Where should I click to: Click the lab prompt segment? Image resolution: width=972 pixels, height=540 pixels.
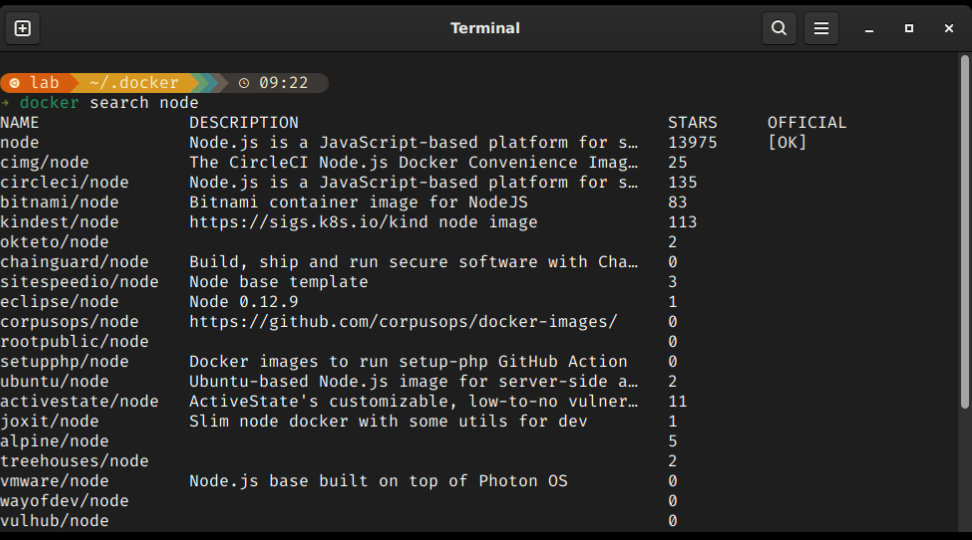[x=38, y=82]
